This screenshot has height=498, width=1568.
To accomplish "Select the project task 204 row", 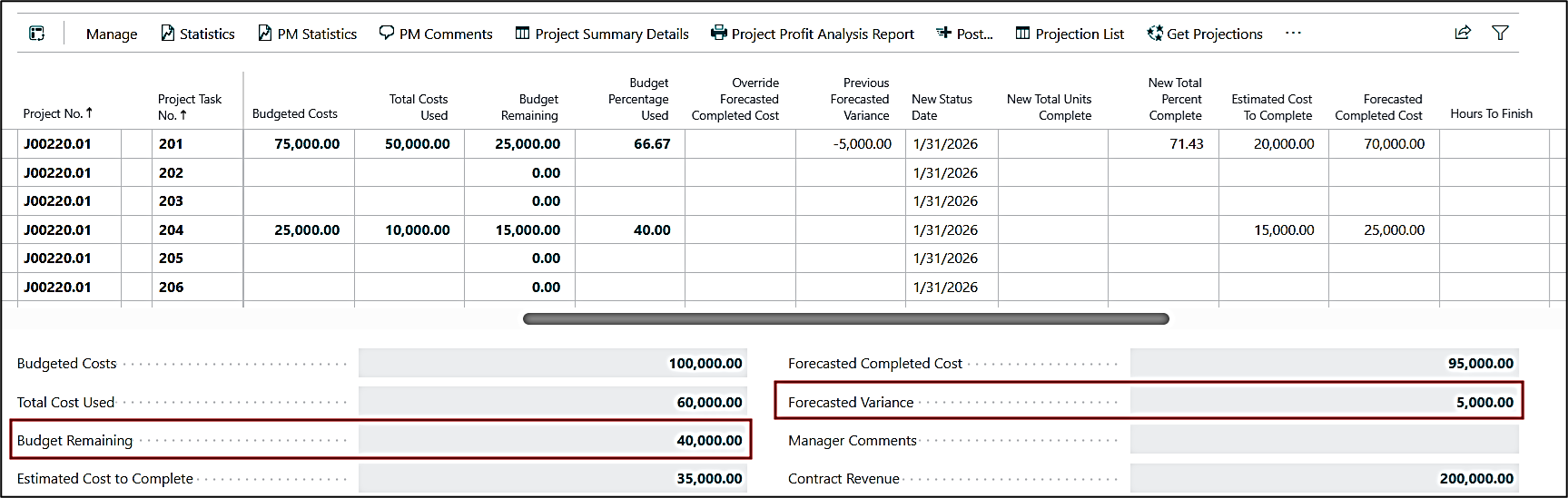I will point(171,230).
